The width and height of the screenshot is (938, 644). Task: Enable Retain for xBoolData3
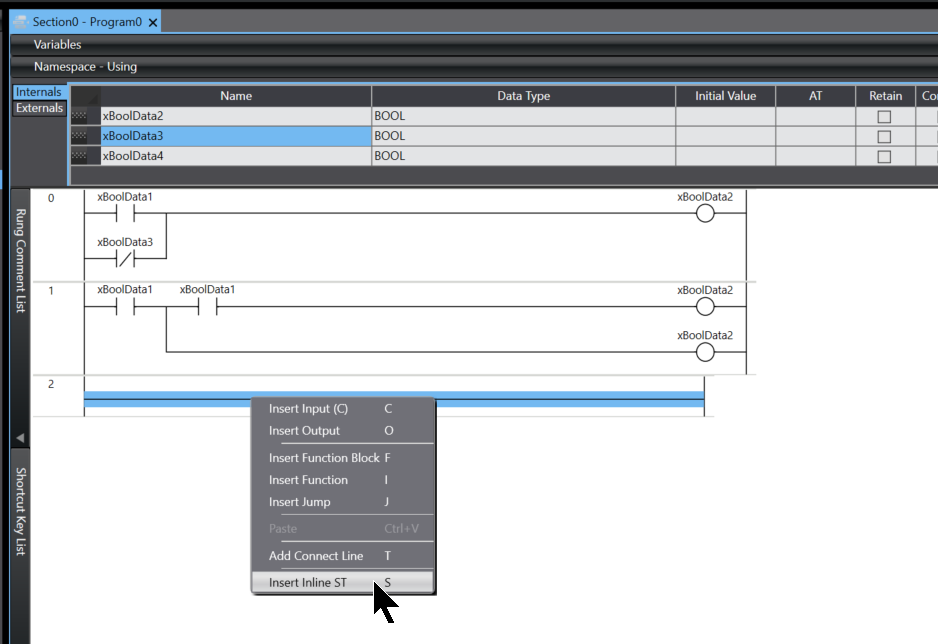click(883, 136)
